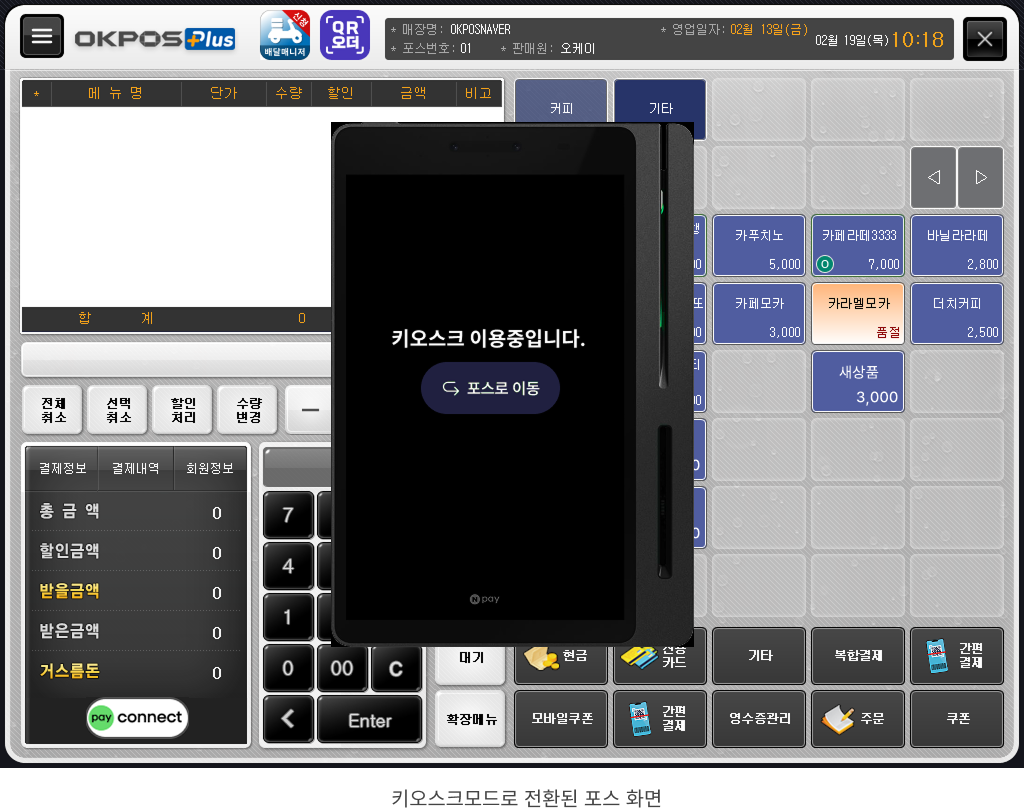Select cash payment with money icon
The width and height of the screenshot is (1024, 812).
561,656
